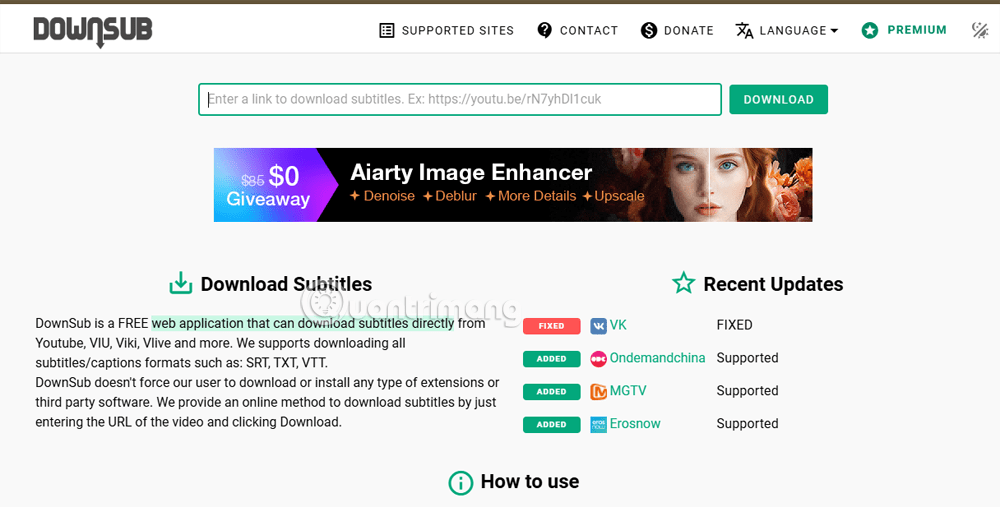1000x507 pixels.
Task: Expand the Language dropdown arrow
Action: click(x=834, y=31)
